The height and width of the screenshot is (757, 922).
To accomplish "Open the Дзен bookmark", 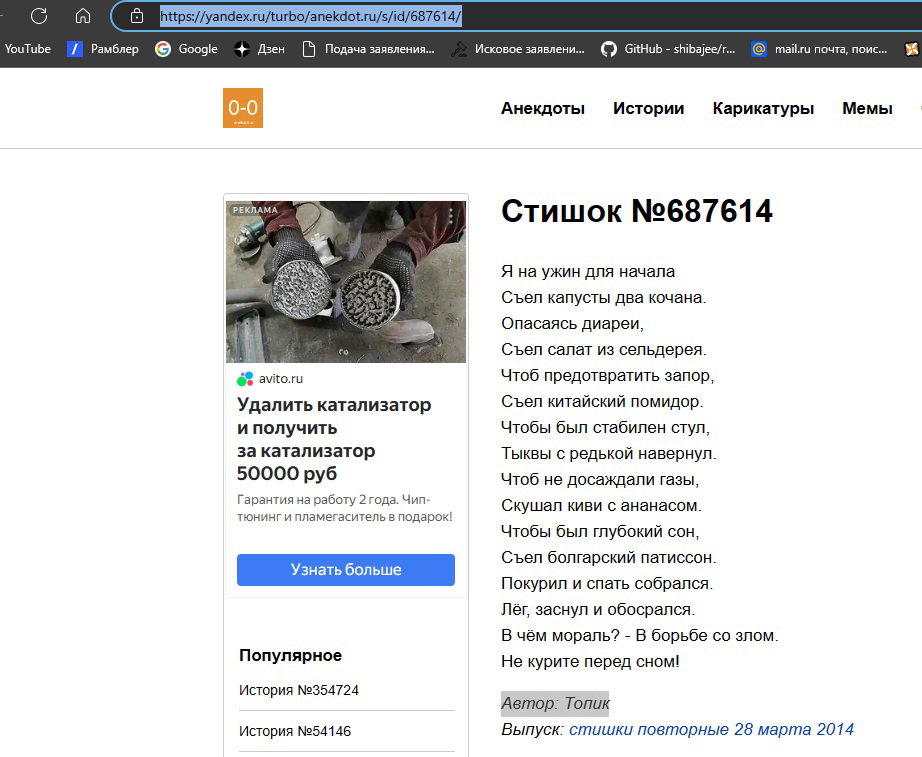I will pyautogui.click(x=259, y=49).
